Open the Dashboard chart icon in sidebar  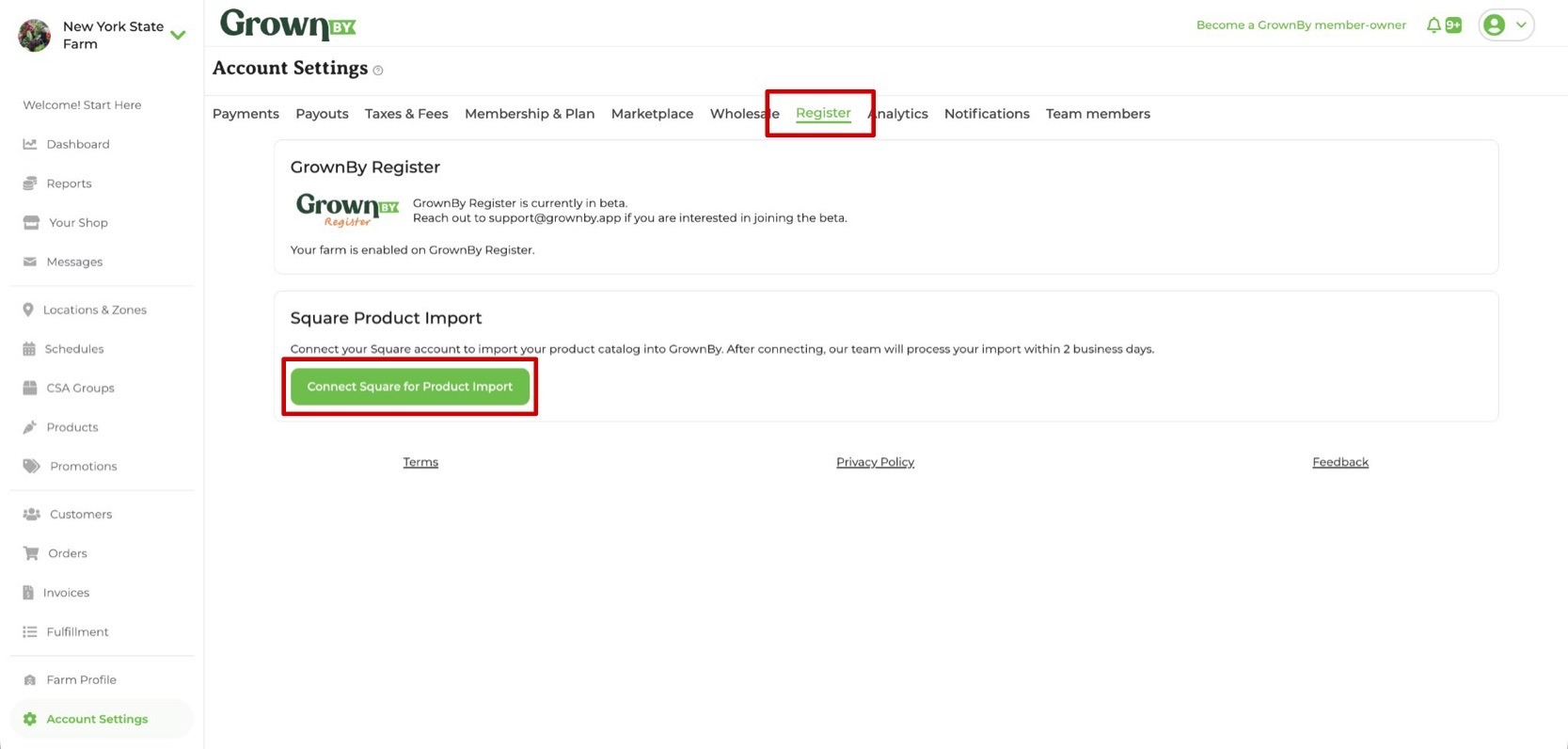point(30,144)
